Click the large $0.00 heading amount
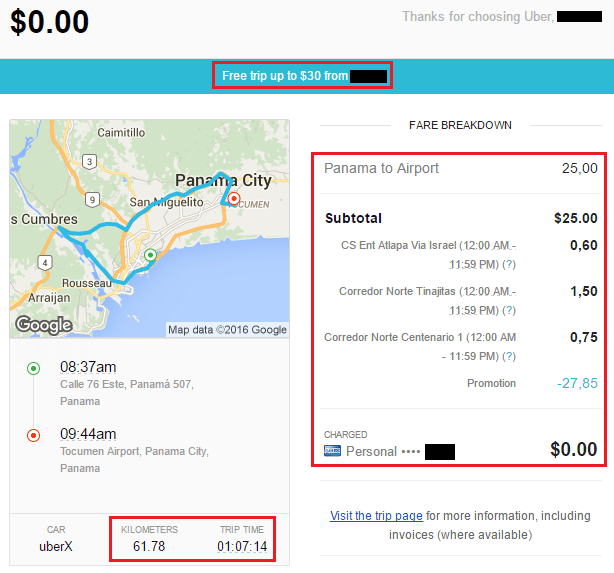 (x=50, y=22)
